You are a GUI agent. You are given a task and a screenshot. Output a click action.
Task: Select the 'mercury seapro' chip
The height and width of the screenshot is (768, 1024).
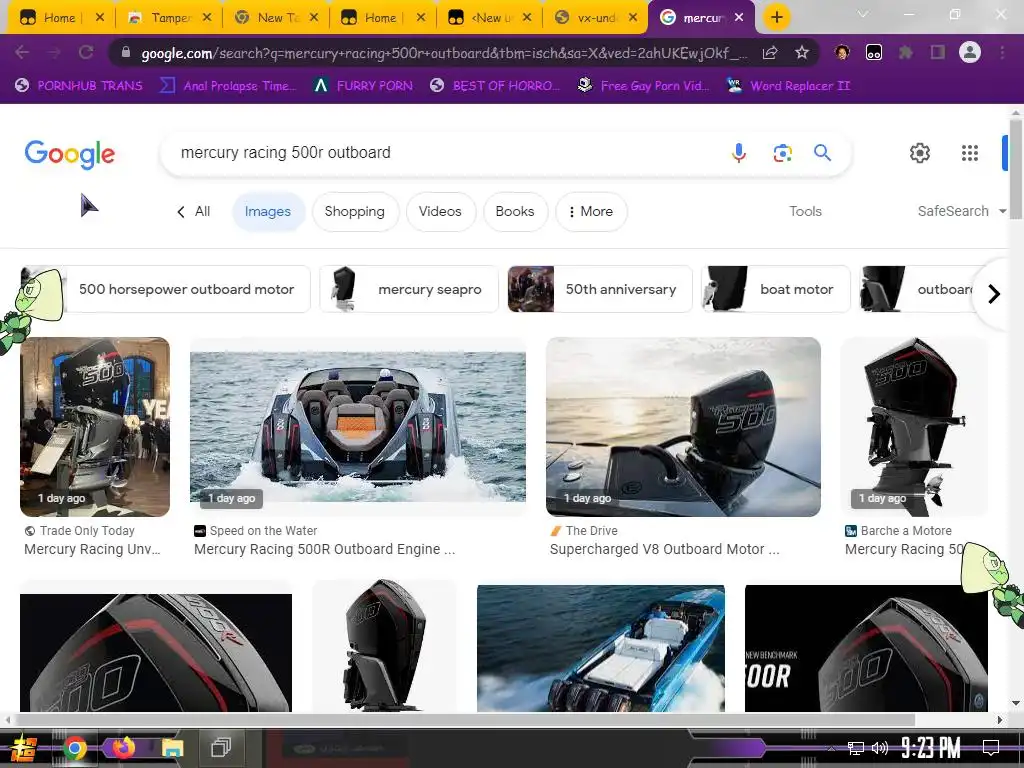click(x=409, y=289)
